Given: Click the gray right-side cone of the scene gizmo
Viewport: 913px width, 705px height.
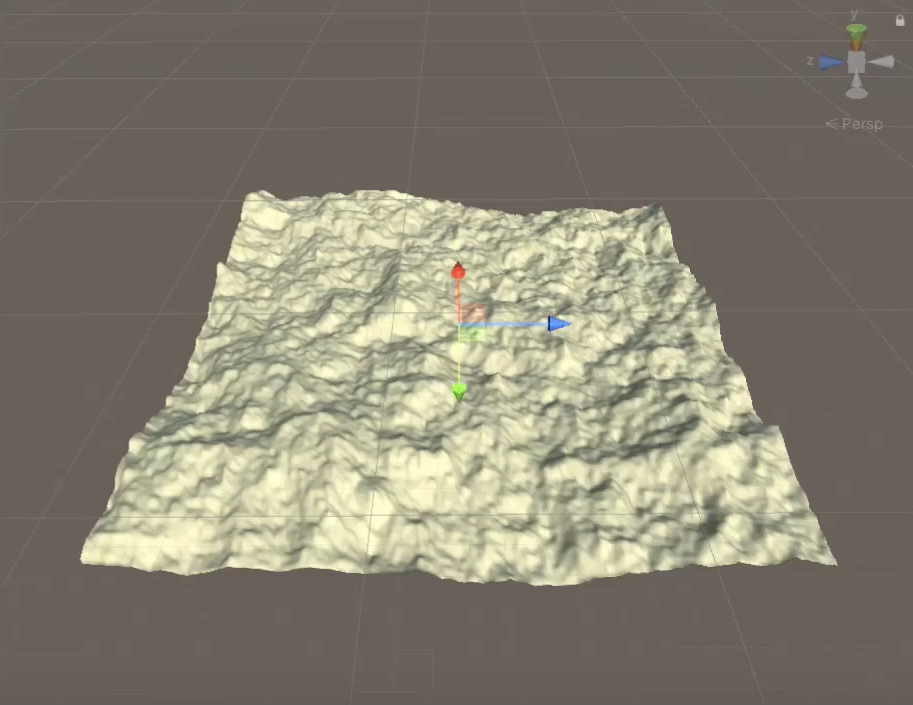Looking at the screenshot, I should 882,62.
